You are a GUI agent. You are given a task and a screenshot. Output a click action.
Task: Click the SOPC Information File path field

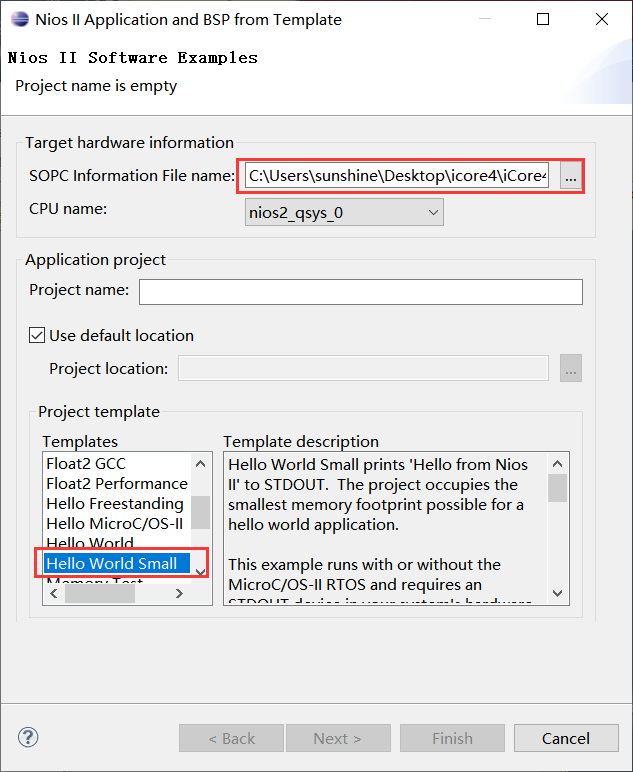coord(397,177)
